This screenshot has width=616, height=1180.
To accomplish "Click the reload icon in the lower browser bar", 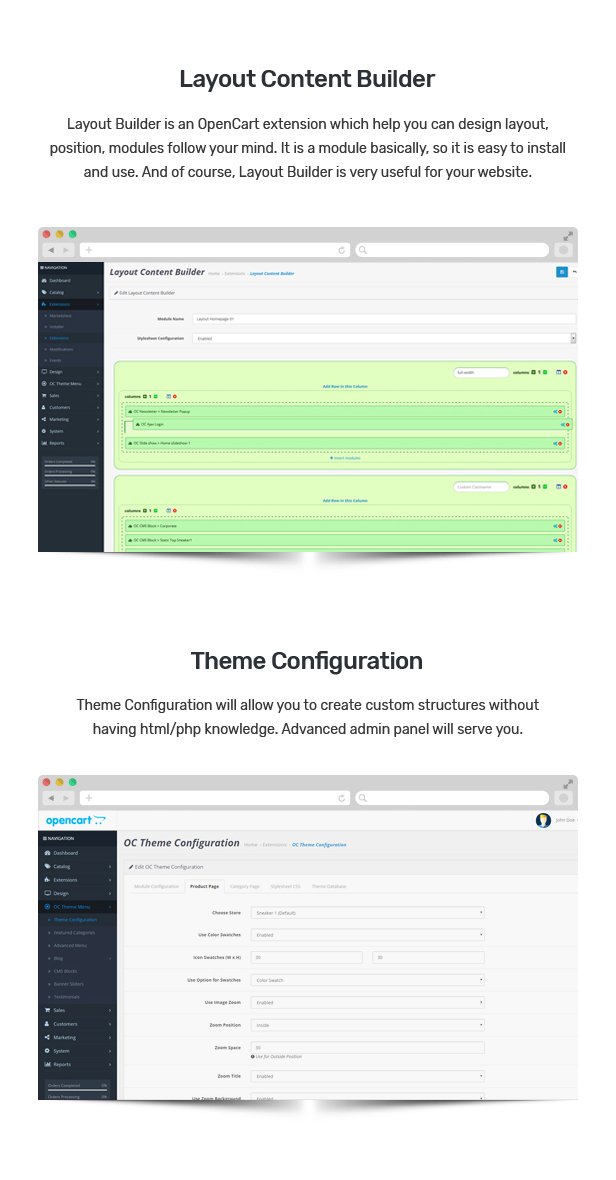I will (342, 798).
